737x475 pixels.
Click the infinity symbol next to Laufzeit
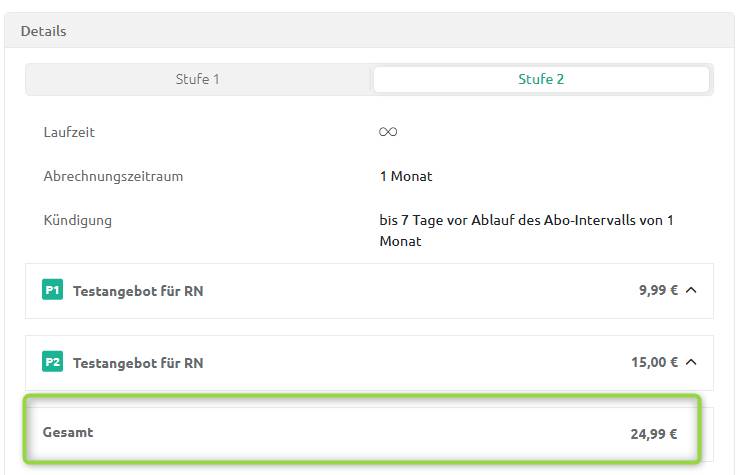pos(388,132)
